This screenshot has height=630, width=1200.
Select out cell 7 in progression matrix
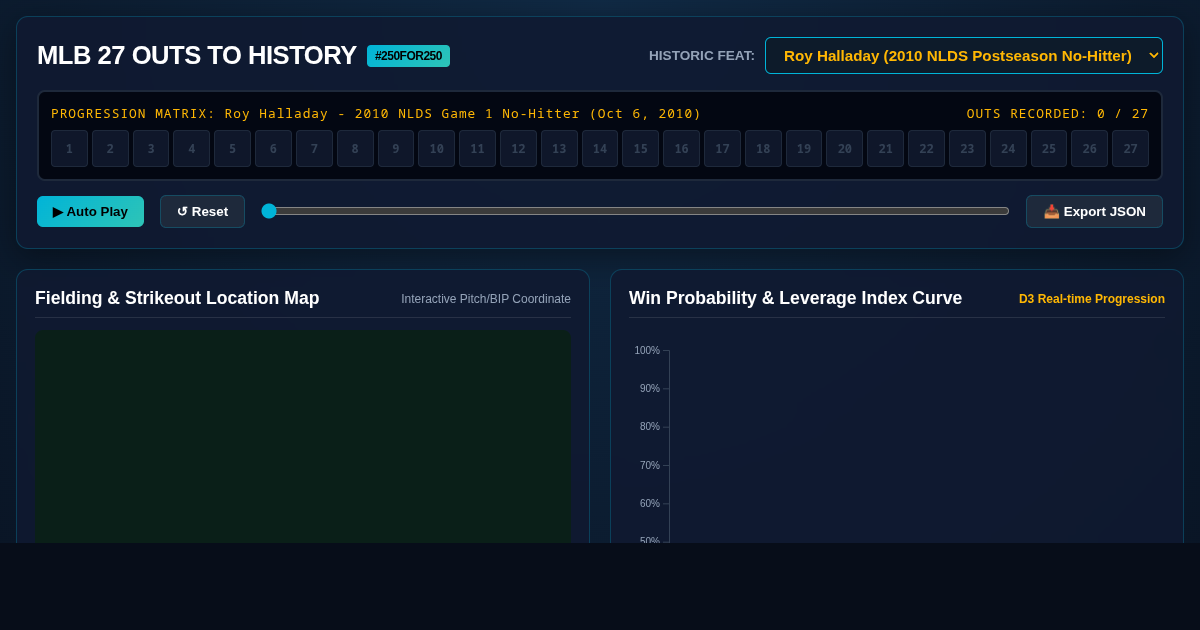coord(314,149)
